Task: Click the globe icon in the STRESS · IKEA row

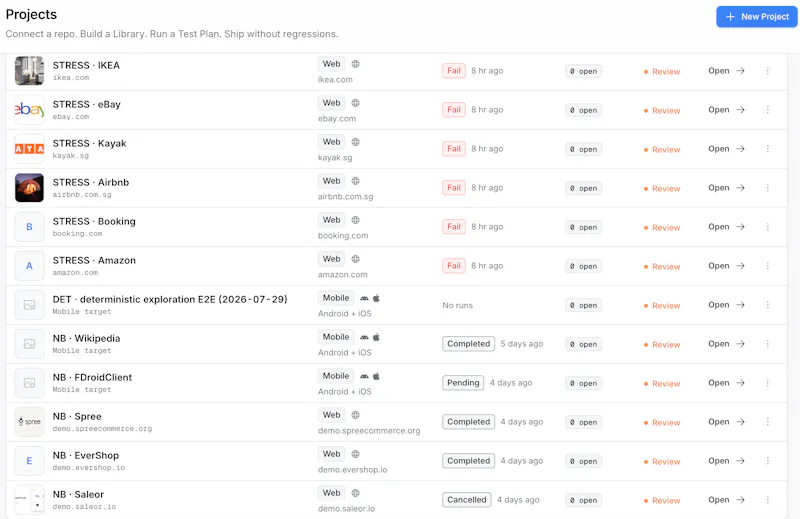Action: click(356, 64)
